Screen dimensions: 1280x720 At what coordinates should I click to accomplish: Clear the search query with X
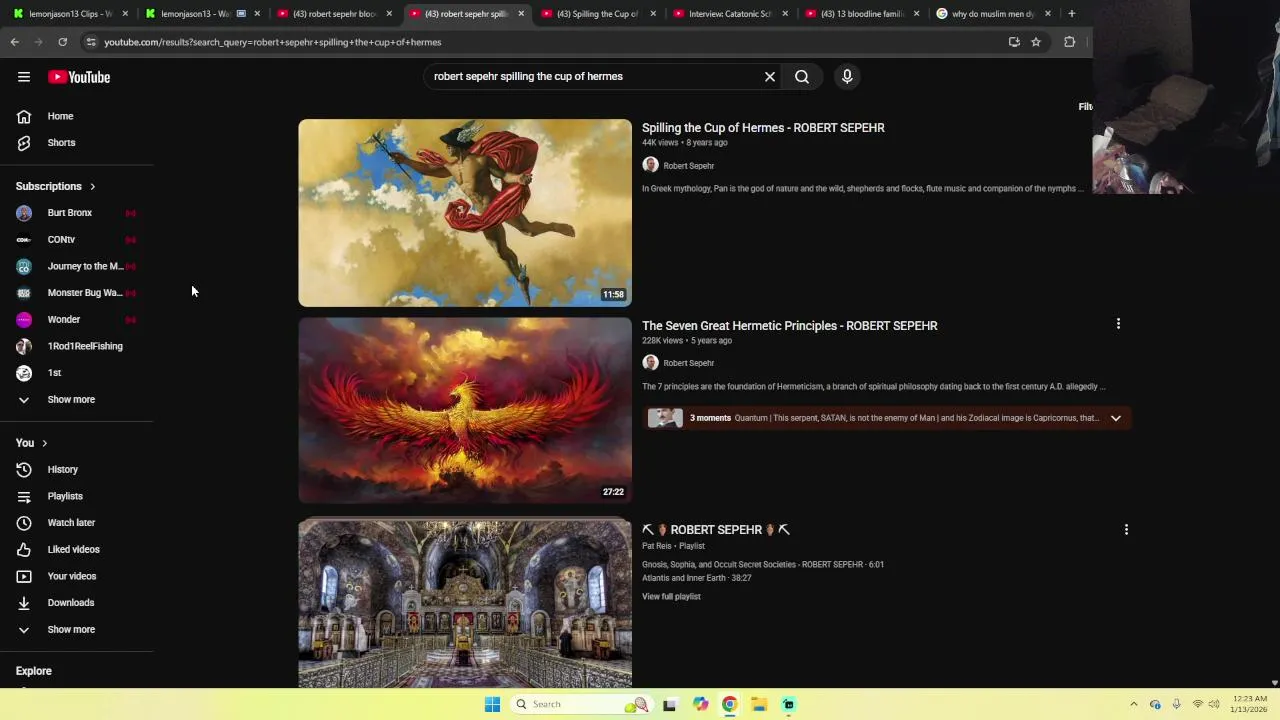click(770, 77)
